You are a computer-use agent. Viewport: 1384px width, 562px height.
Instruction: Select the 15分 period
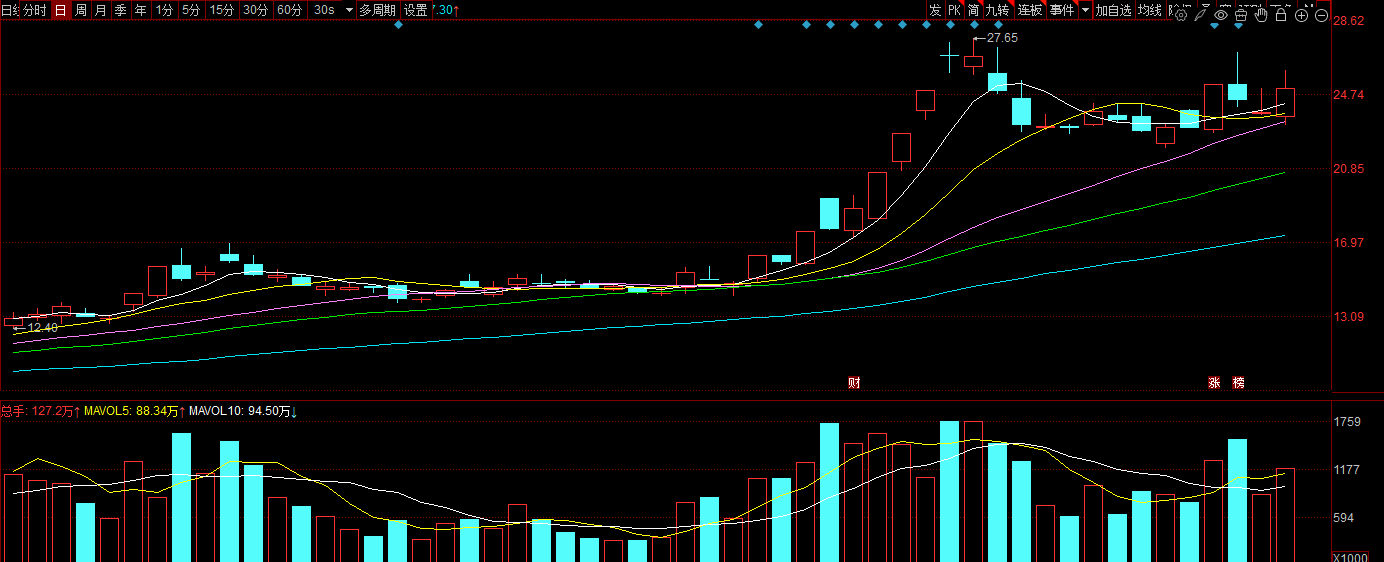pyautogui.click(x=222, y=10)
